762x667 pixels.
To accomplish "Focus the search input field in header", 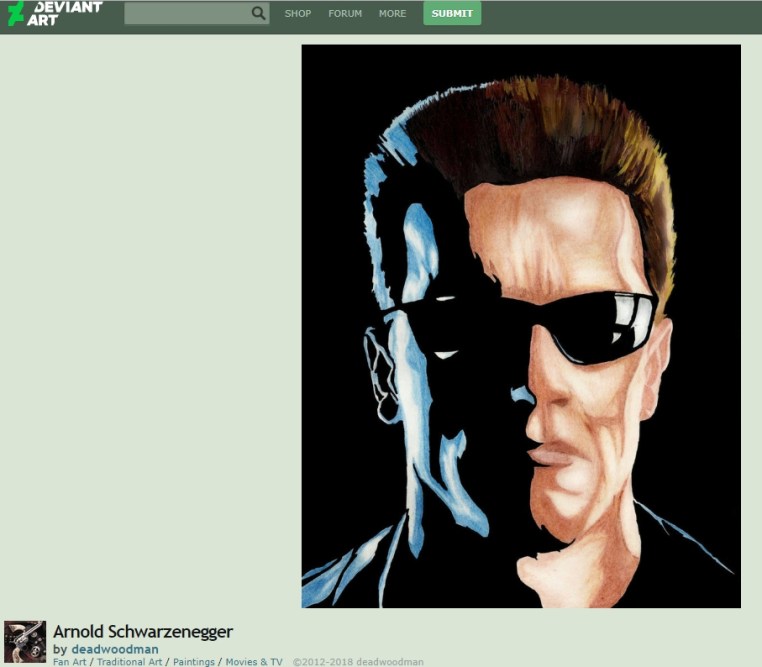I will (186, 13).
